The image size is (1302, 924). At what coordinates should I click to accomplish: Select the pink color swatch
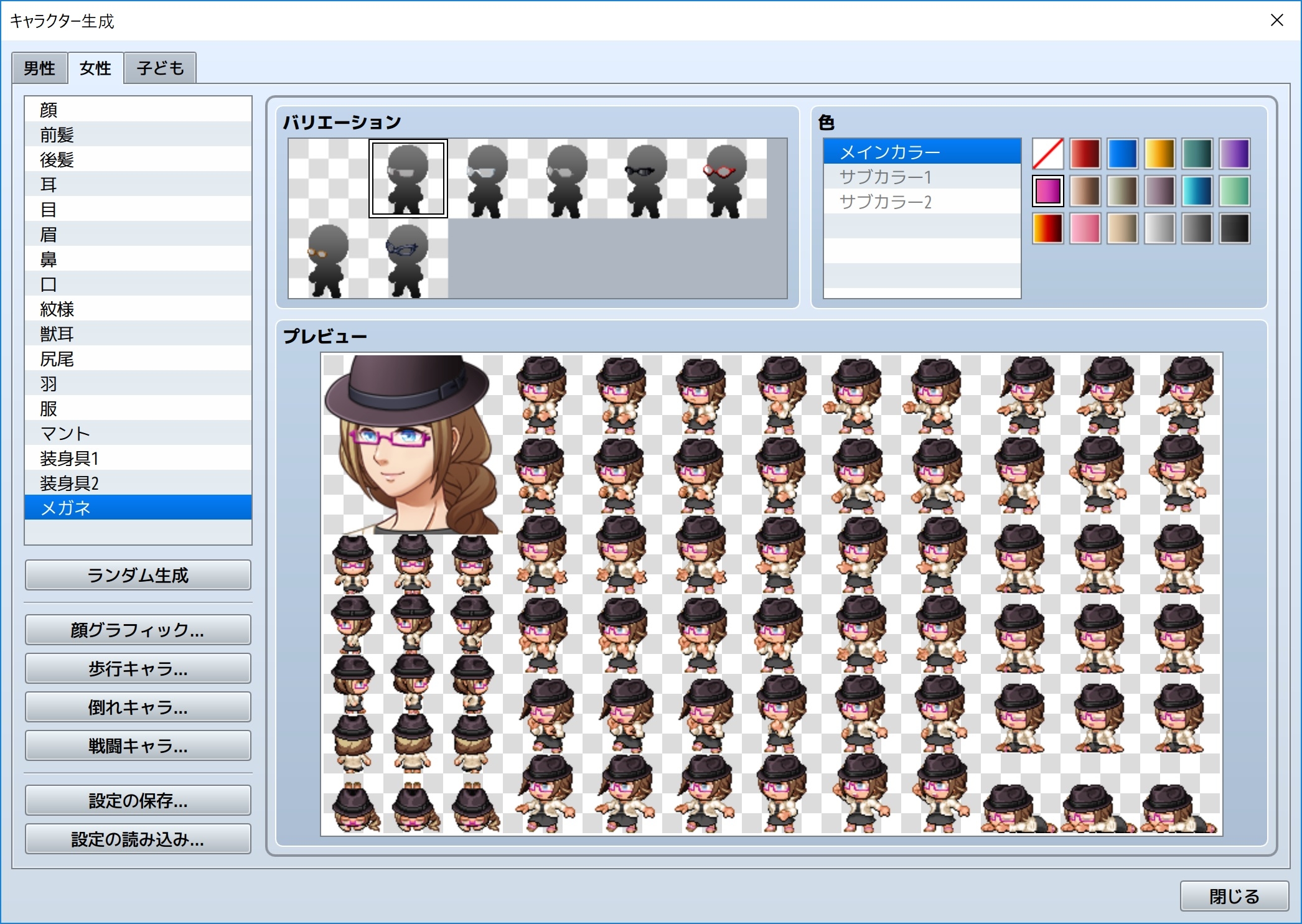[x=1085, y=228]
